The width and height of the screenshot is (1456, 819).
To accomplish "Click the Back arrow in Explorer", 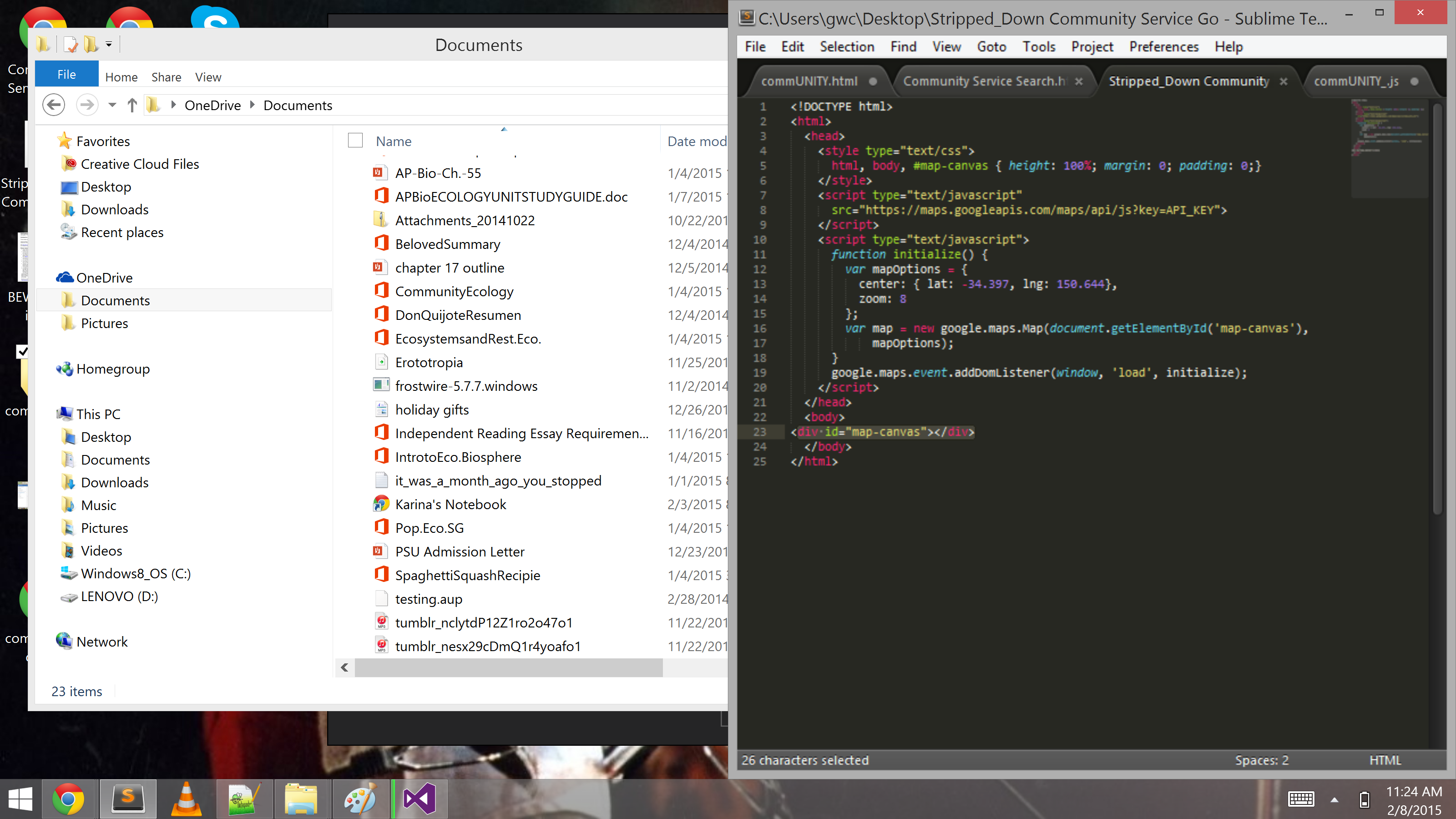I will [x=54, y=105].
